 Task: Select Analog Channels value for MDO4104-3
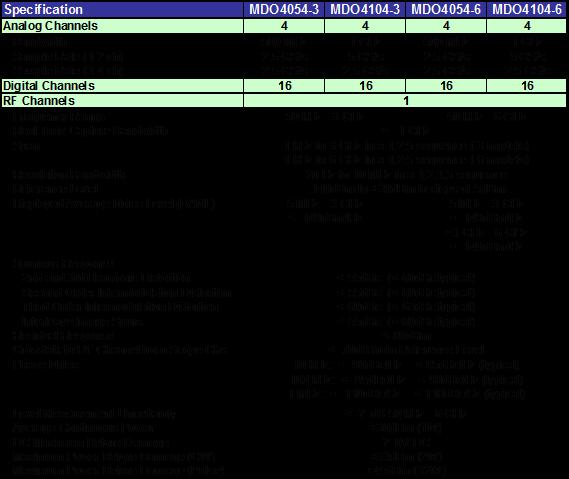click(365, 26)
